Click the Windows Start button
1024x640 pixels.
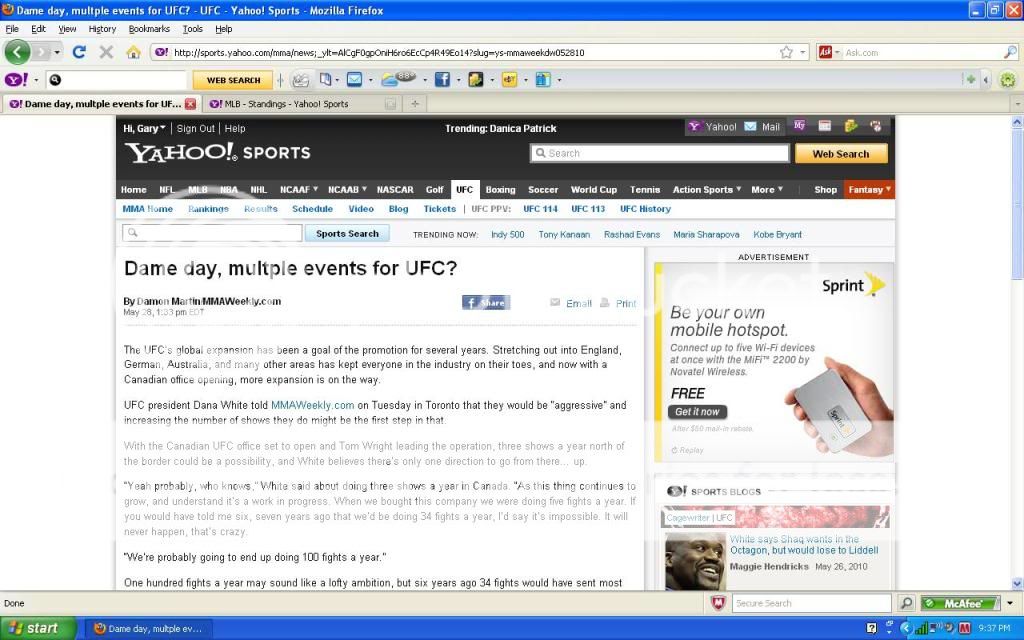click(x=38, y=628)
